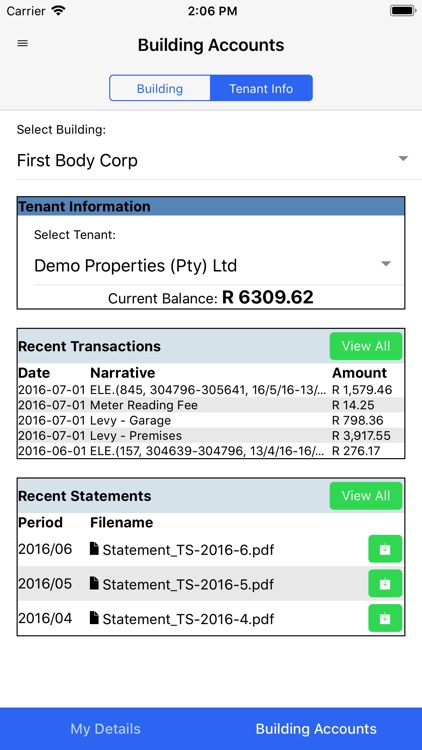
Task: Click the Narrative column header
Action: tap(122, 373)
